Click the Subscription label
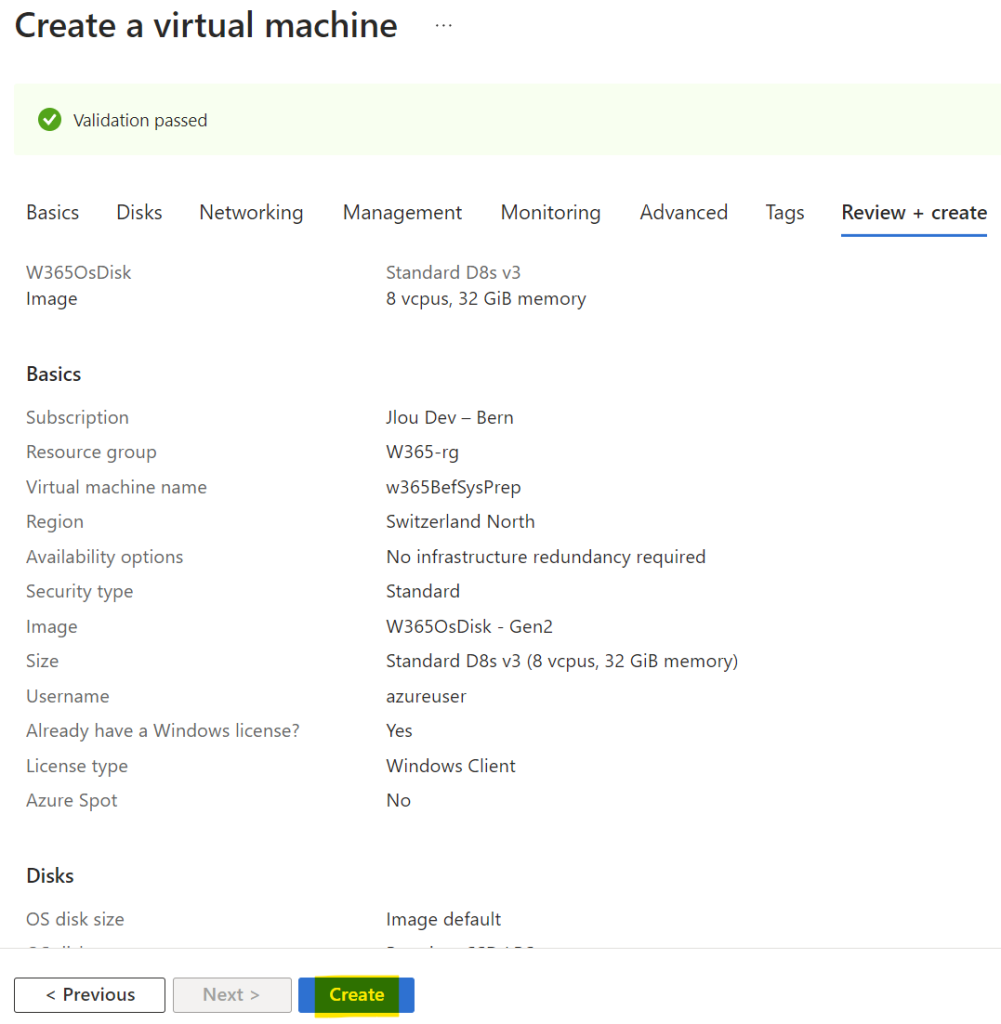Screen dimensions: 1001x1024 click(77, 417)
